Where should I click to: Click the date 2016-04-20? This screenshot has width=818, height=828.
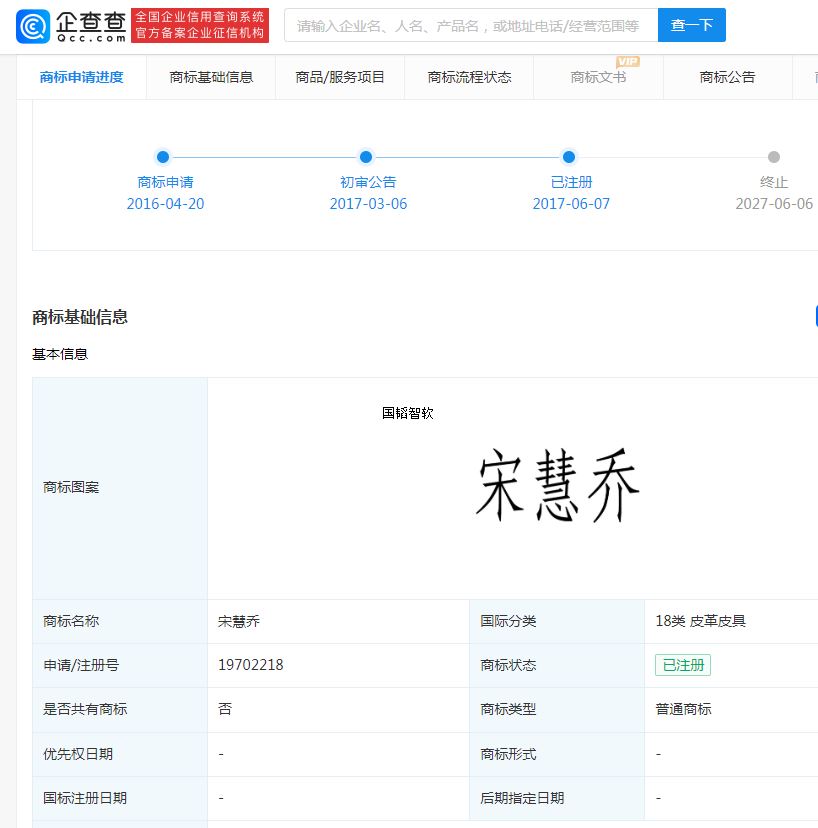tap(165, 204)
